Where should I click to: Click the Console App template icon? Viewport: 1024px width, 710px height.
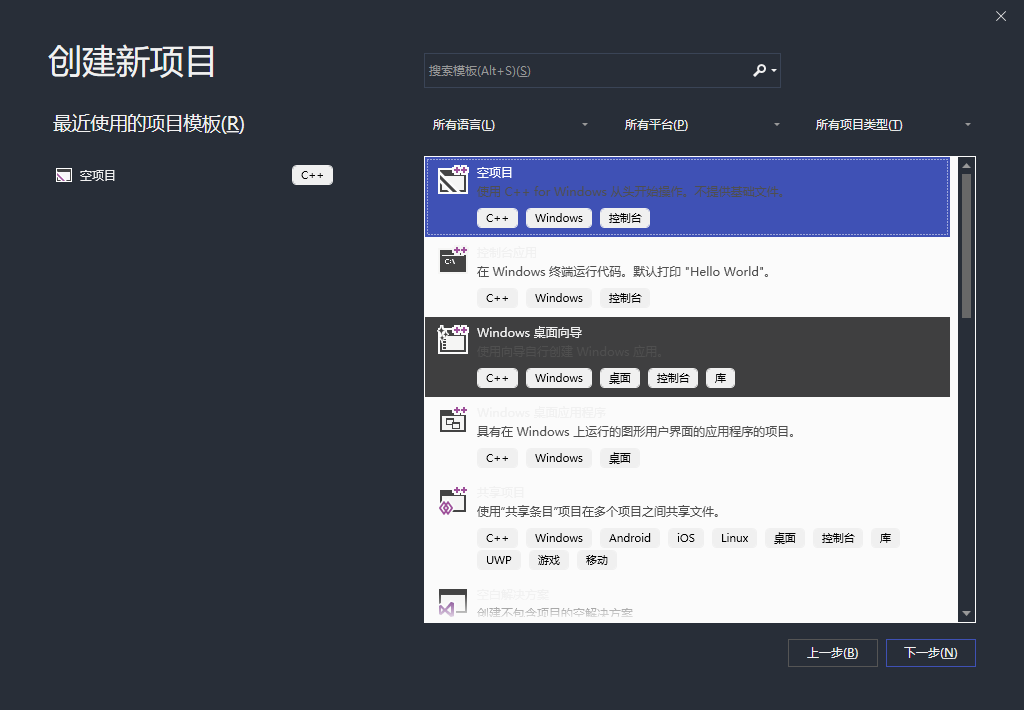coord(453,260)
